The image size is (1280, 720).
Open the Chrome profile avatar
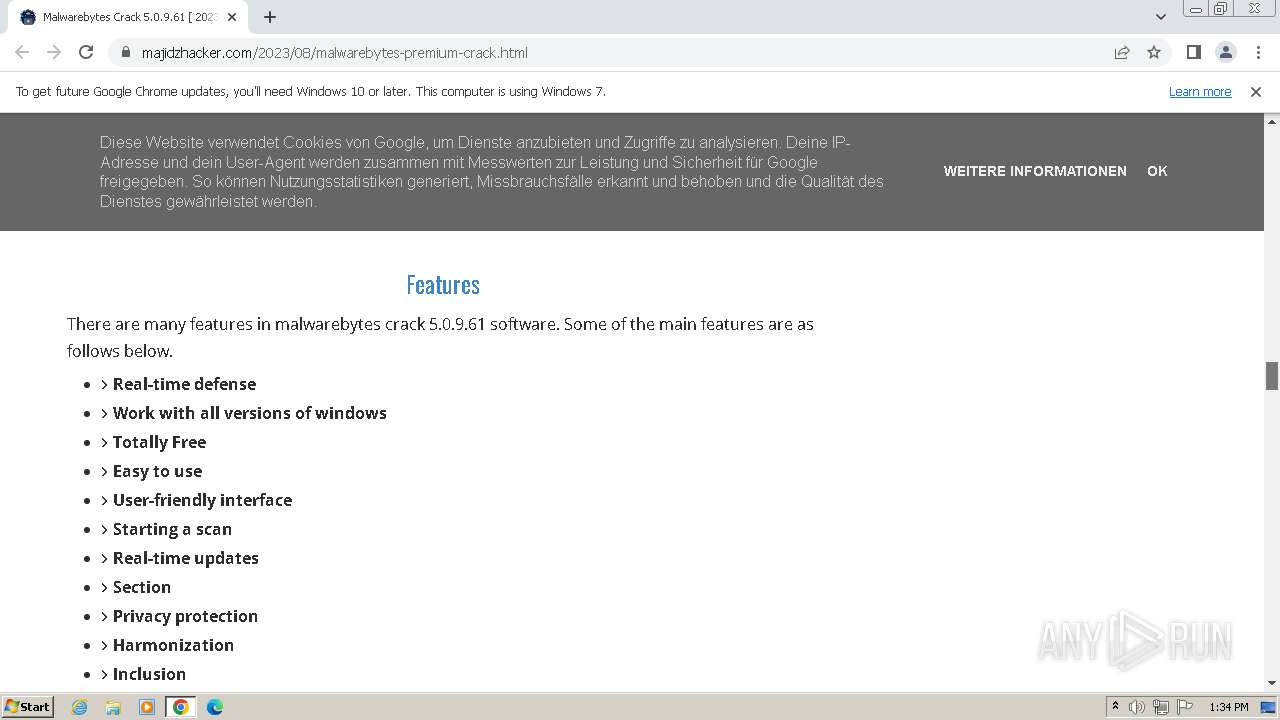[x=1225, y=52]
